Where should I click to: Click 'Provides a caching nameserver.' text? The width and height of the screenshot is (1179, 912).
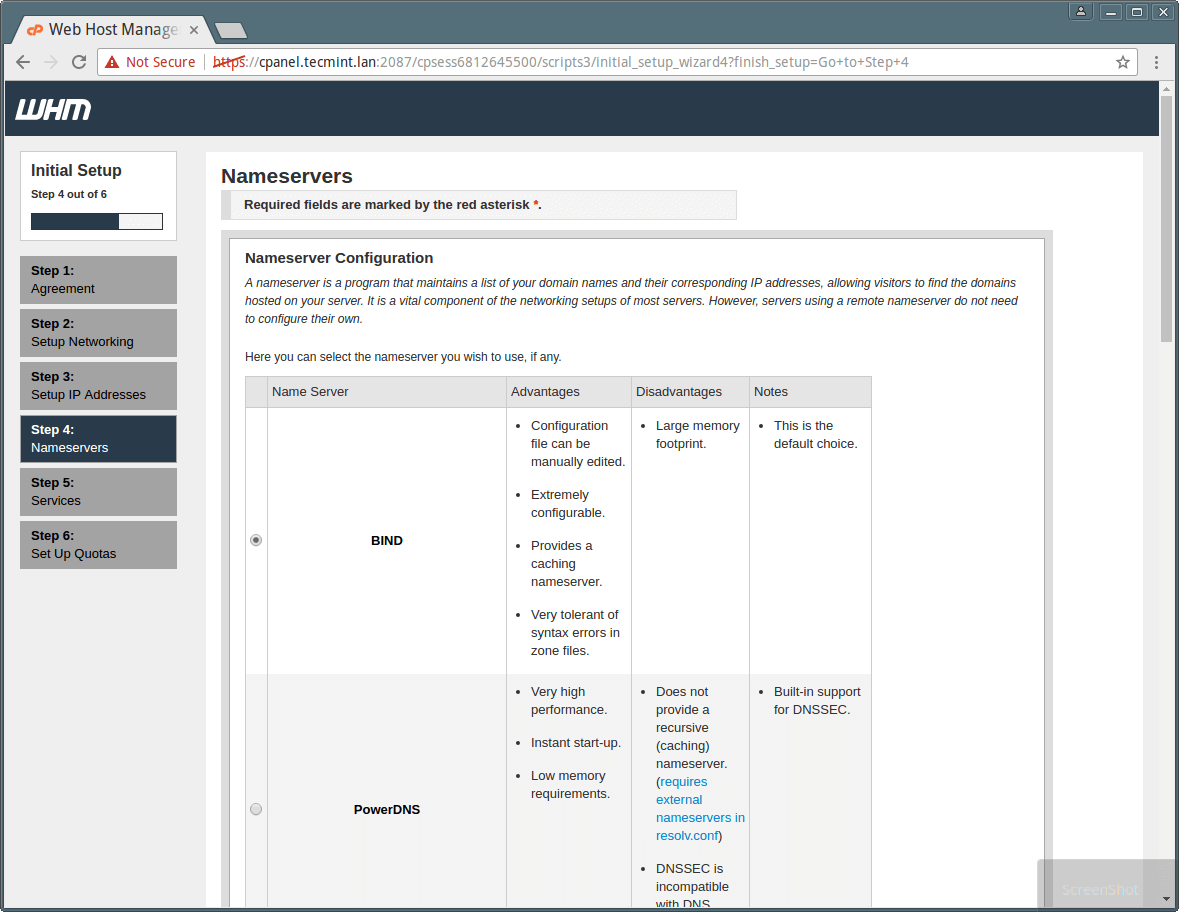(566, 564)
